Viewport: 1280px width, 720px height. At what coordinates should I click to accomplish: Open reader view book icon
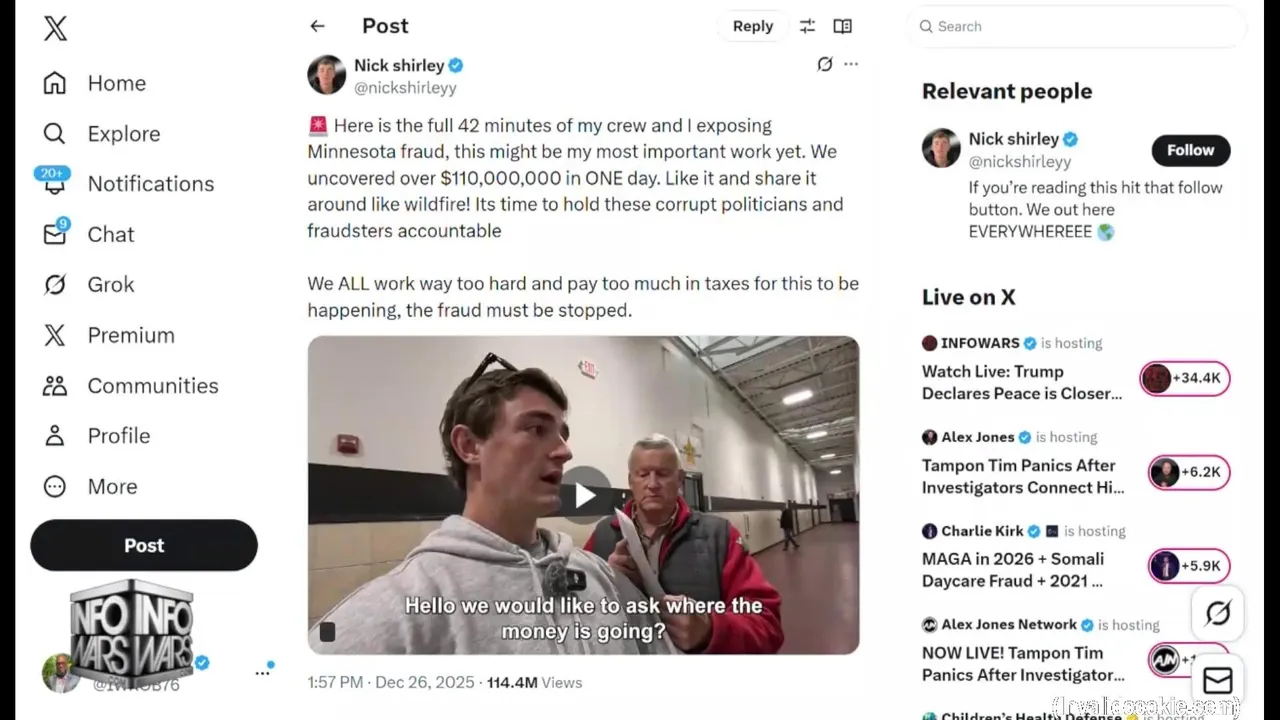click(x=843, y=26)
